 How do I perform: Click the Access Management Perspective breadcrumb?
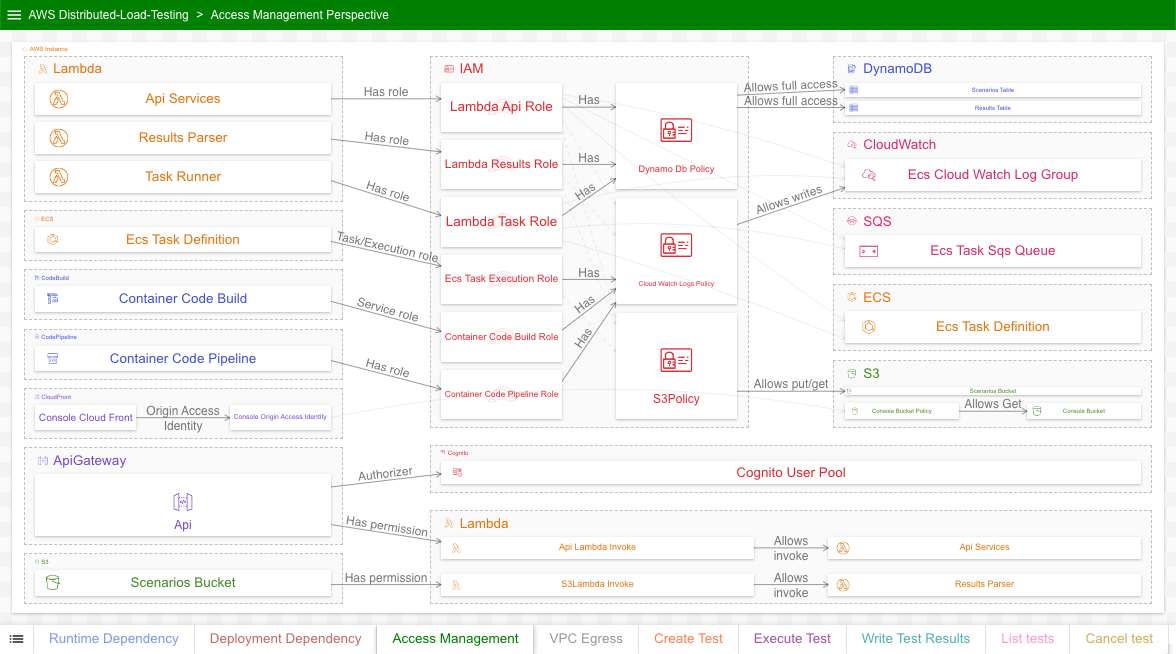click(x=299, y=15)
